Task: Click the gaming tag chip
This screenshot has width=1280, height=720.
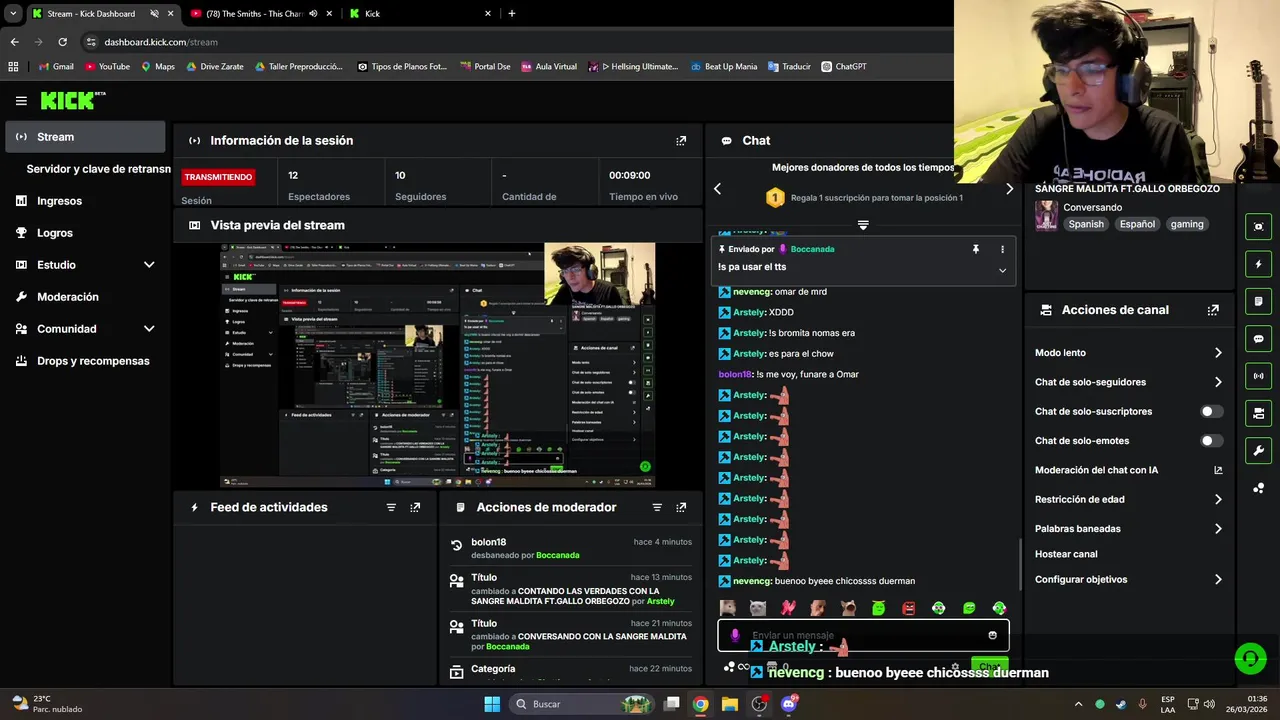Action: pos(1187,224)
